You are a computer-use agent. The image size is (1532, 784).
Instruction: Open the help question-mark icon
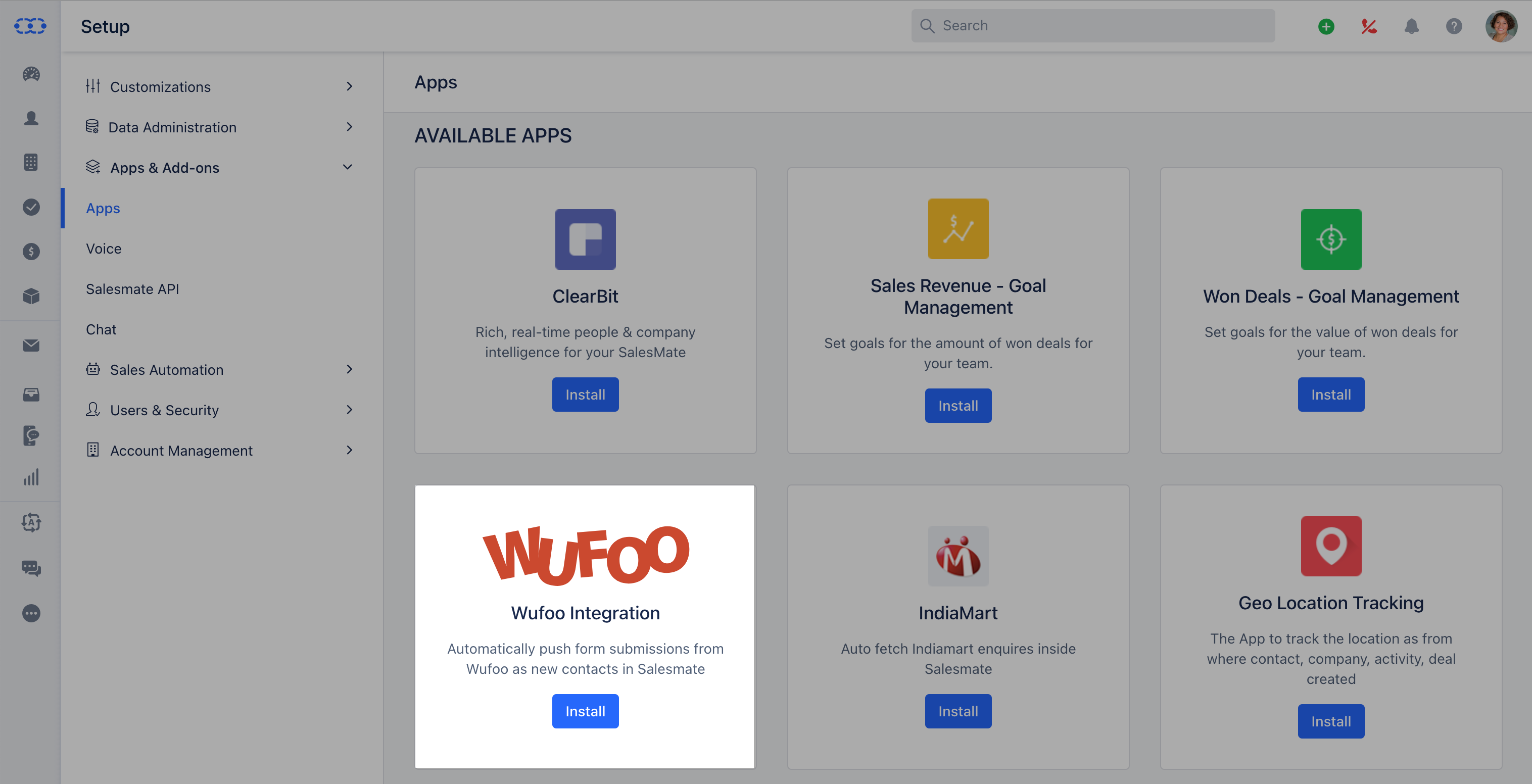1454,26
